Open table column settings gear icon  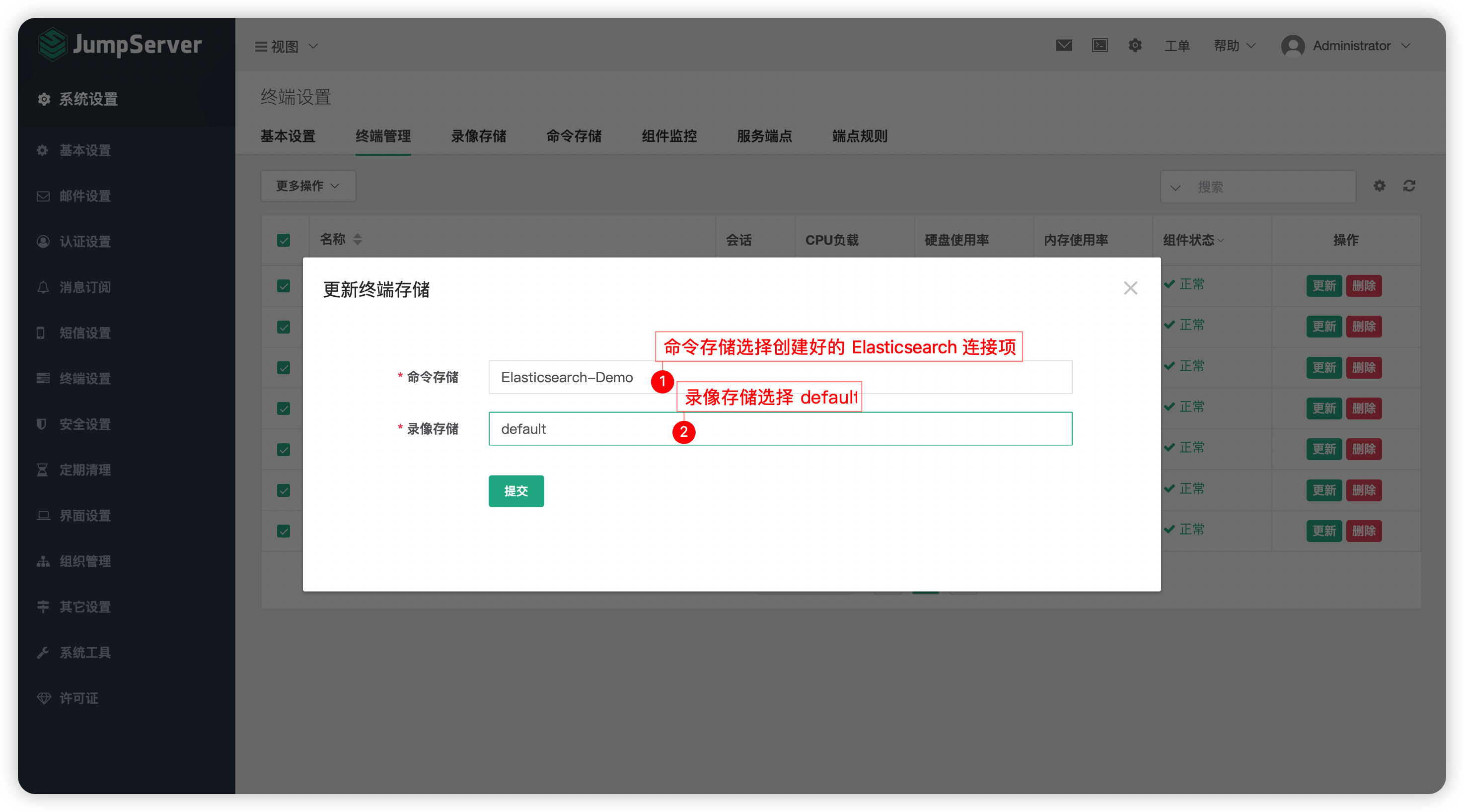tap(1379, 186)
